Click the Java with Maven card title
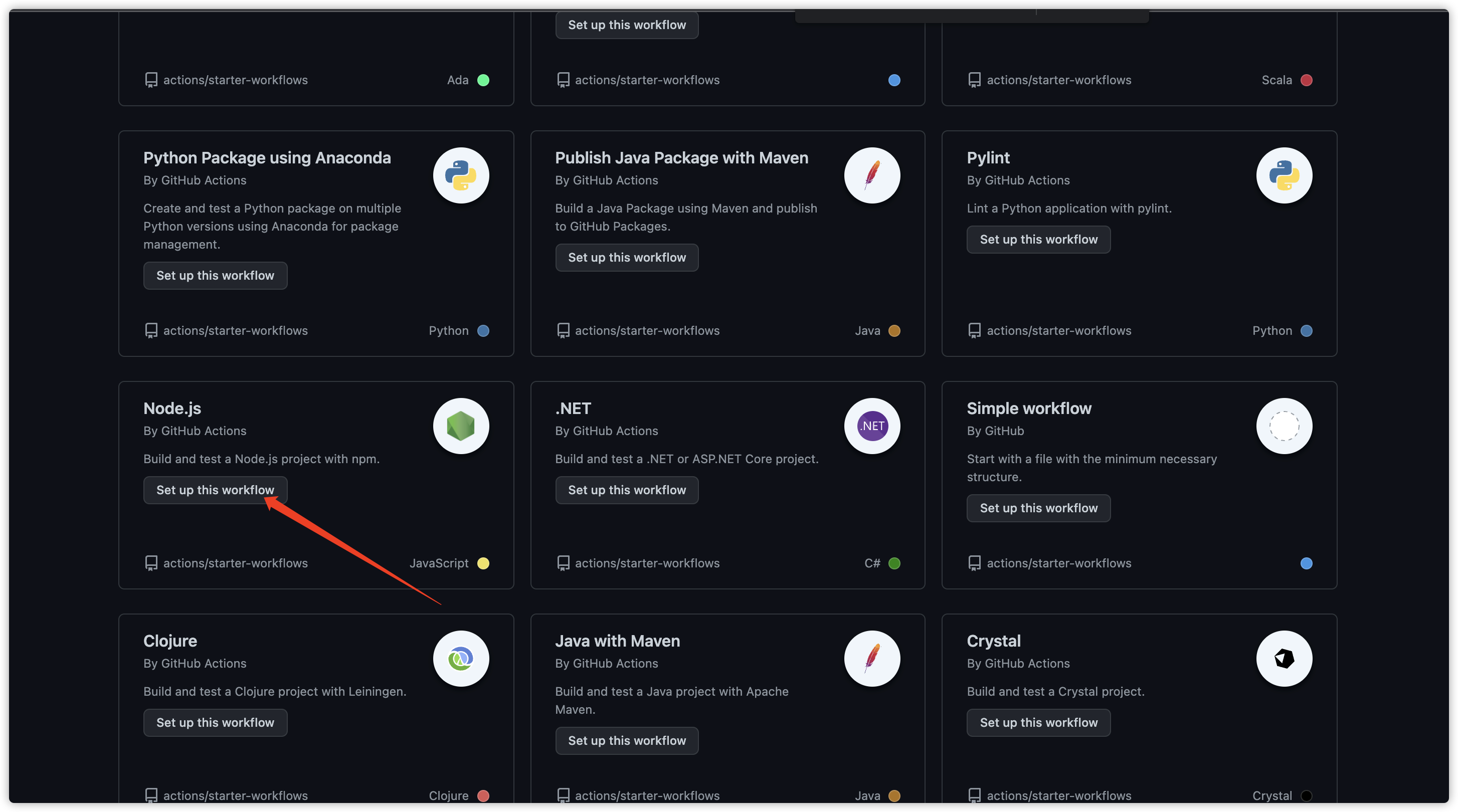Viewport: 1458px width, 812px height. [x=618, y=641]
